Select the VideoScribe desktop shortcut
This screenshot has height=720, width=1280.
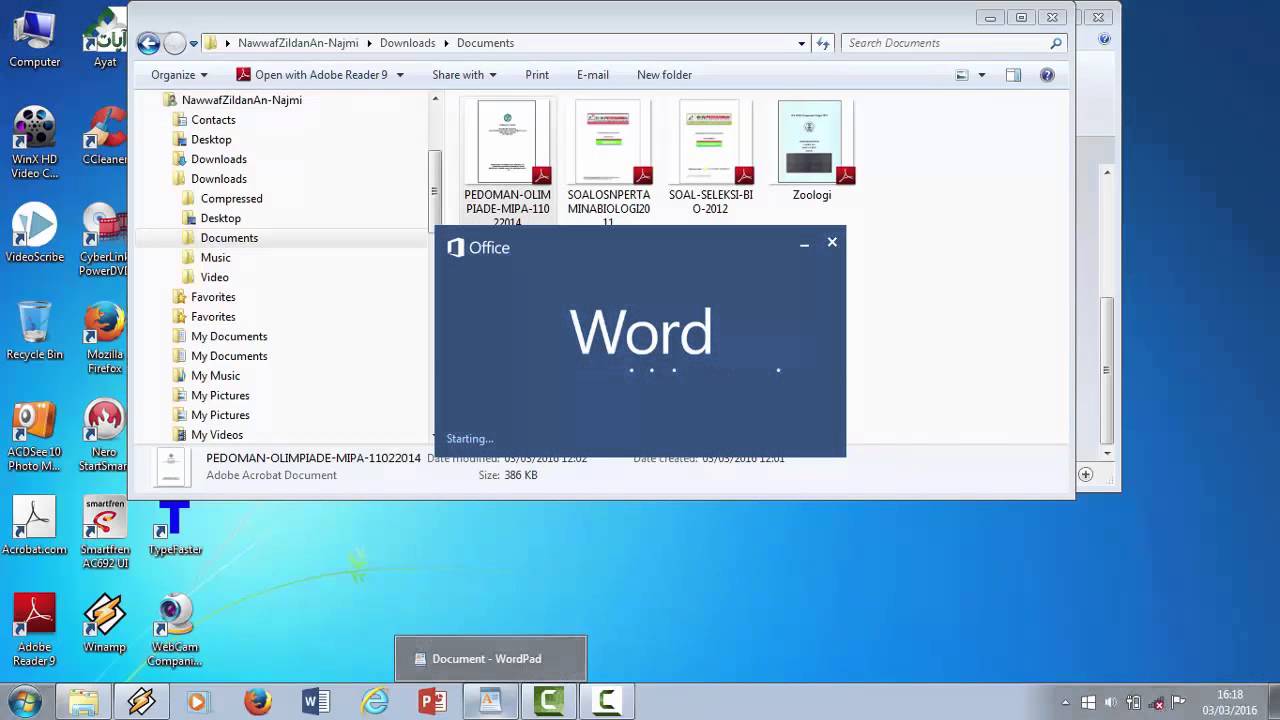pyautogui.click(x=35, y=233)
